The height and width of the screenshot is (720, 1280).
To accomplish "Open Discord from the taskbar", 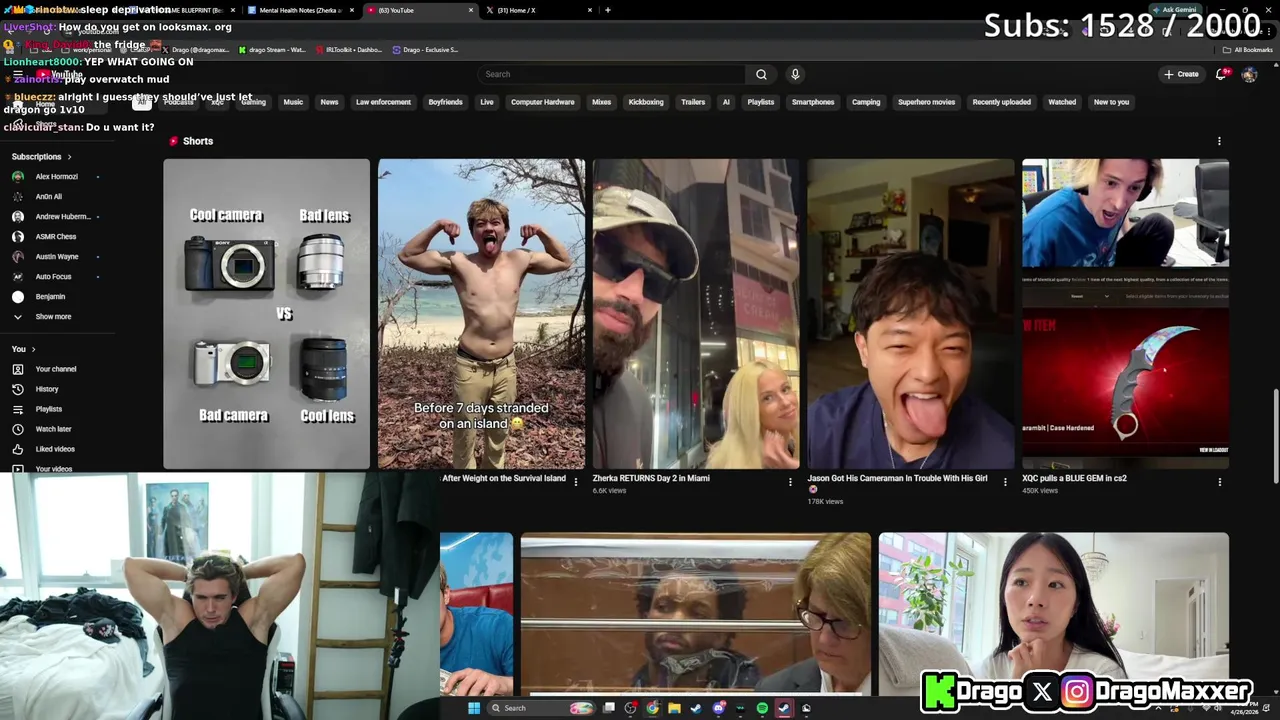I will tap(718, 708).
